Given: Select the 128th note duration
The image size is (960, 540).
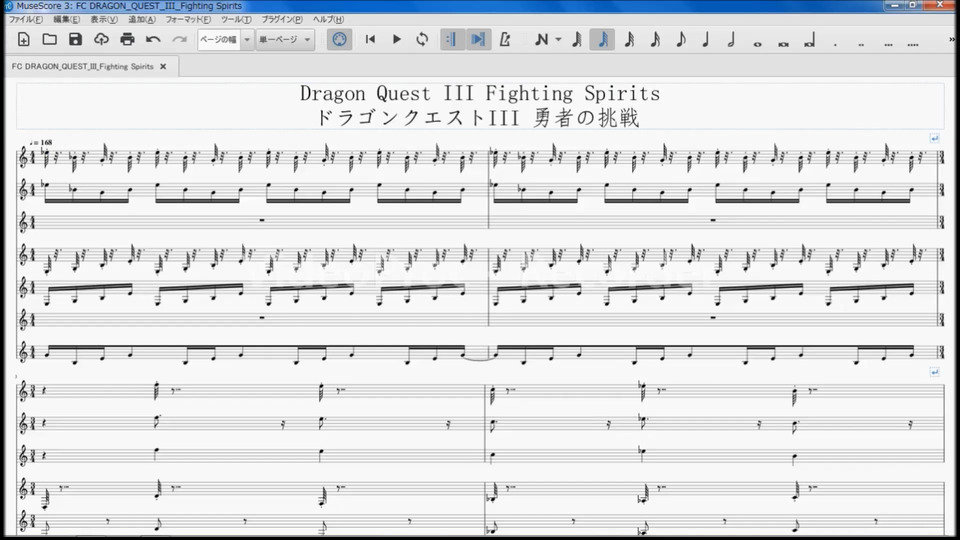Looking at the screenshot, I should [x=577, y=40].
